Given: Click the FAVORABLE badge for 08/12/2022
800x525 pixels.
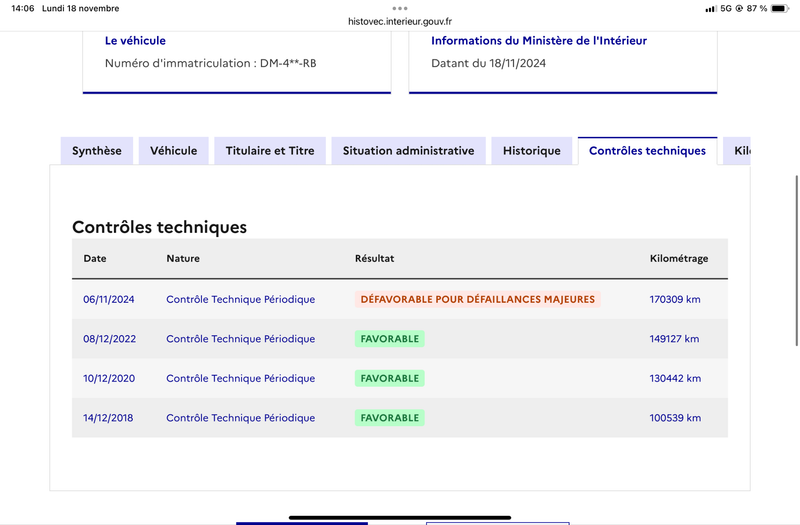Looking at the screenshot, I should [390, 339].
